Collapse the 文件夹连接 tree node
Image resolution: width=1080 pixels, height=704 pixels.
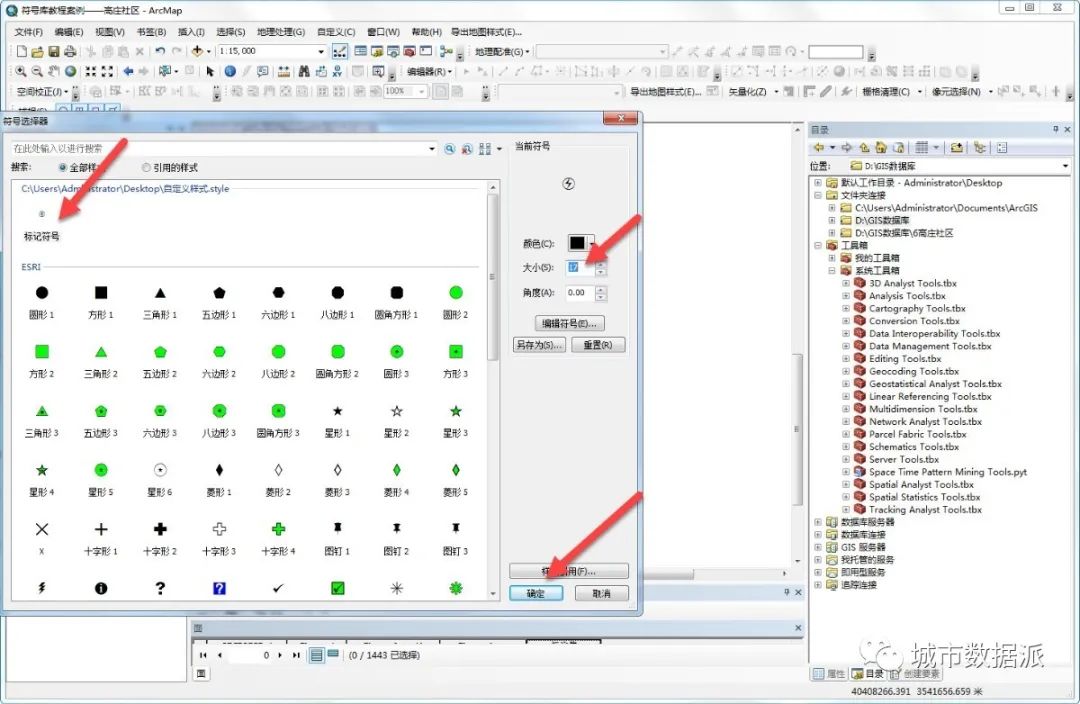click(x=818, y=195)
